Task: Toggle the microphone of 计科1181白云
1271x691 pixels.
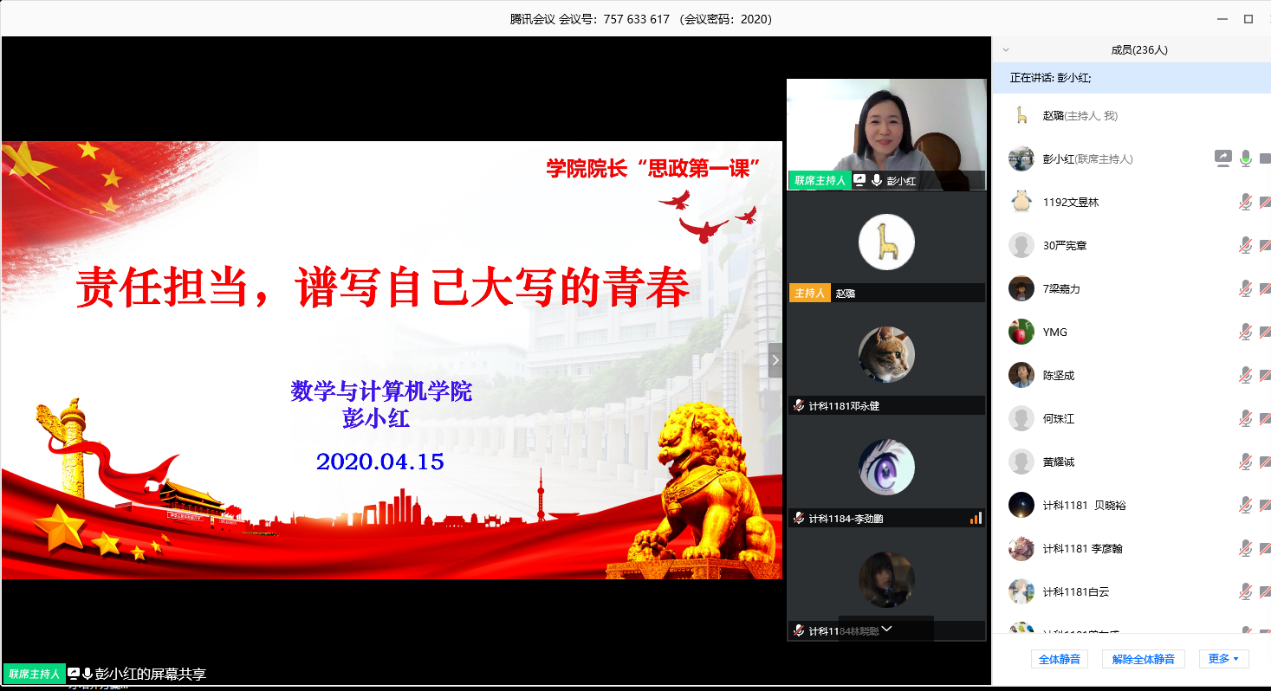Action: (1246, 591)
